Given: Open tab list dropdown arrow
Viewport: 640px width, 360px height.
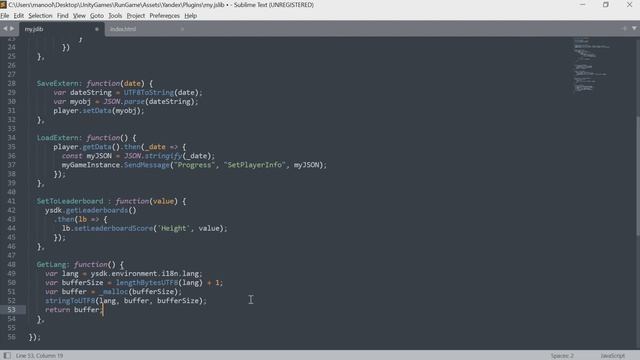Looking at the screenshot, I should 634,28.
